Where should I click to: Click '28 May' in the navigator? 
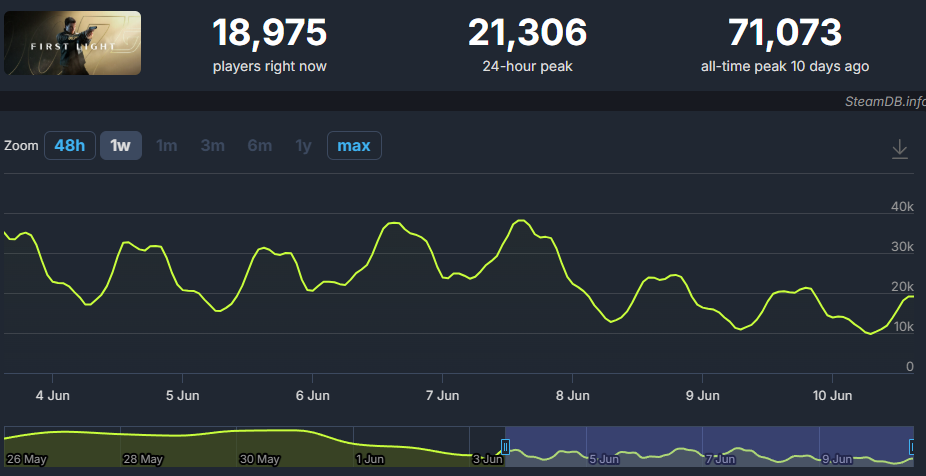click(x=143, y=459)
